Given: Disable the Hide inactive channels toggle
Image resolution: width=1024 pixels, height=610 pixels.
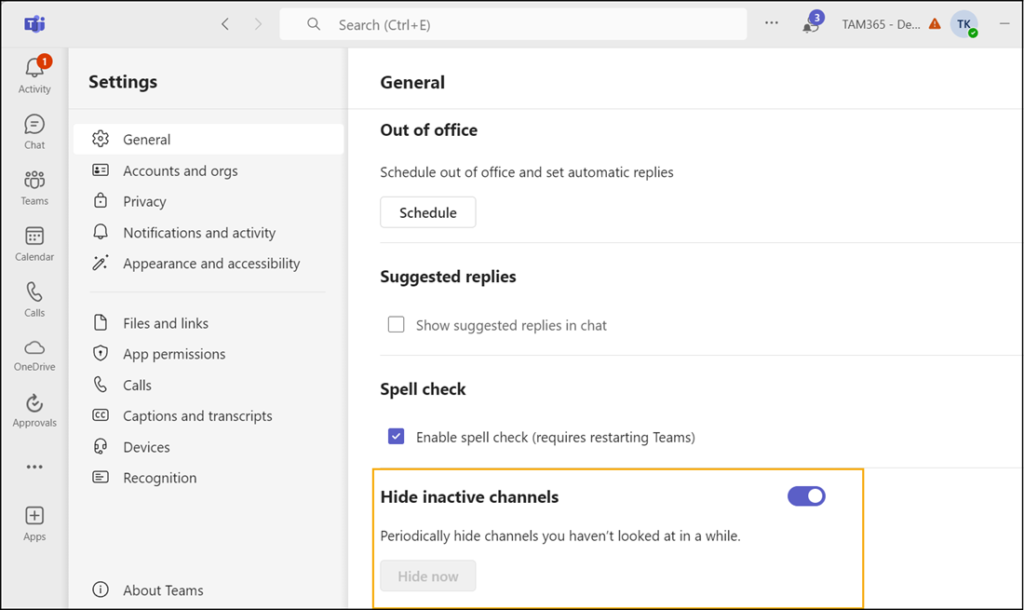Looking at the screenshot, I should pyautogui.click(x=805, y=496).
